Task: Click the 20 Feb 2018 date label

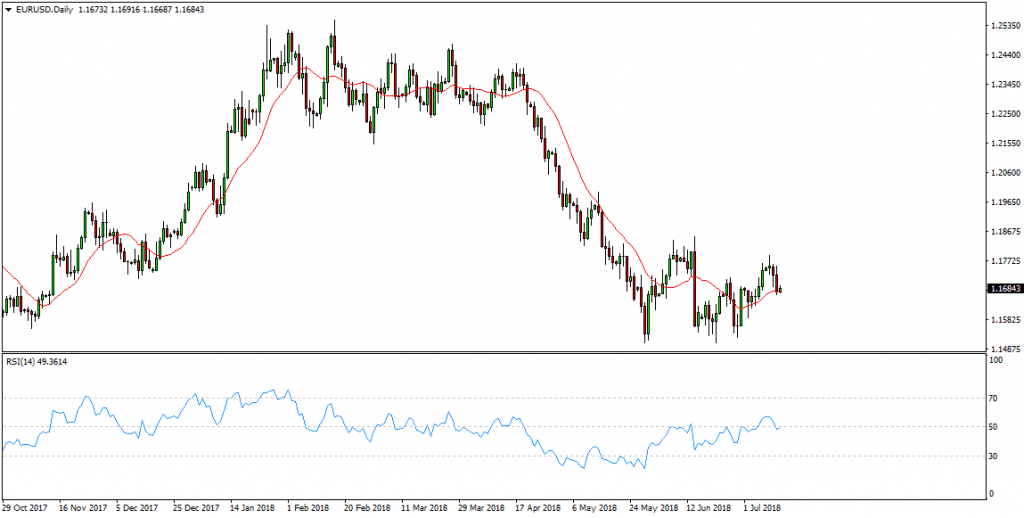Action: (366, 507)
